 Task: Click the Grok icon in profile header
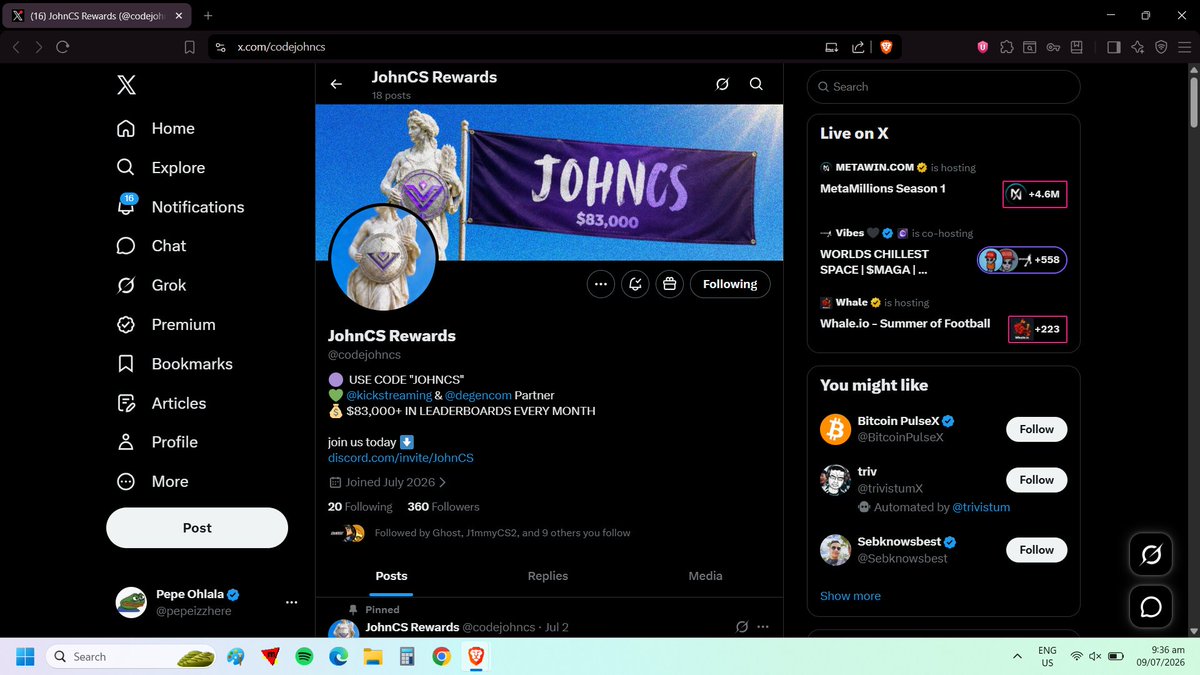point(722,85)
